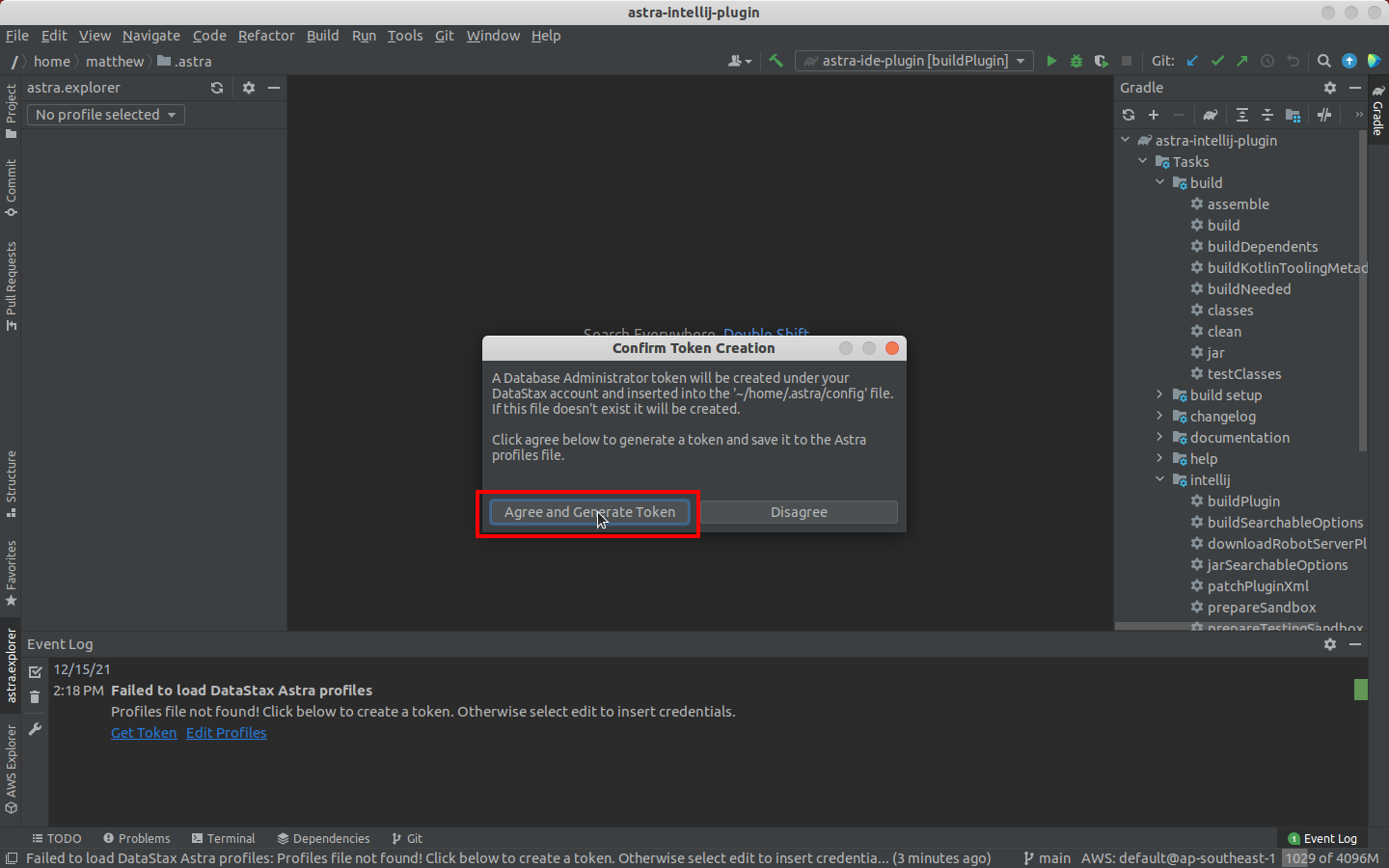Open the Build menu
The width and height of the screenshot is (1389, 868).
pos(323,36)
